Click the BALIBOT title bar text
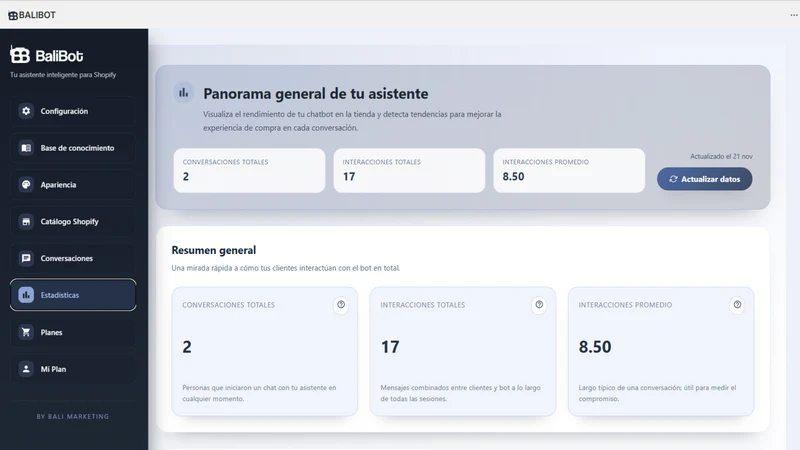Screen dimensions: 800x450 pos(37,15)
